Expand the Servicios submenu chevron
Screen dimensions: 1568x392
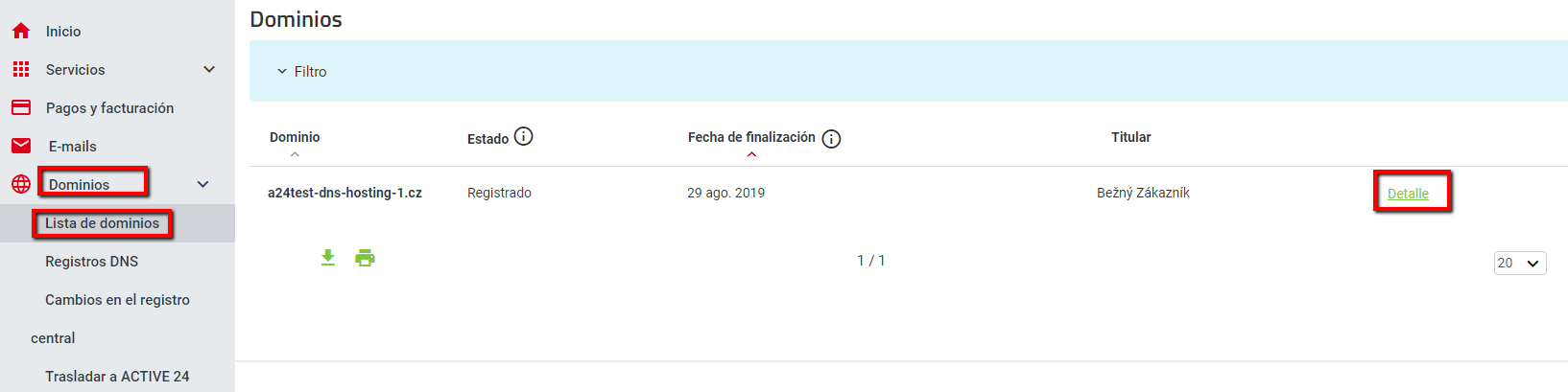tap(209, 69)
